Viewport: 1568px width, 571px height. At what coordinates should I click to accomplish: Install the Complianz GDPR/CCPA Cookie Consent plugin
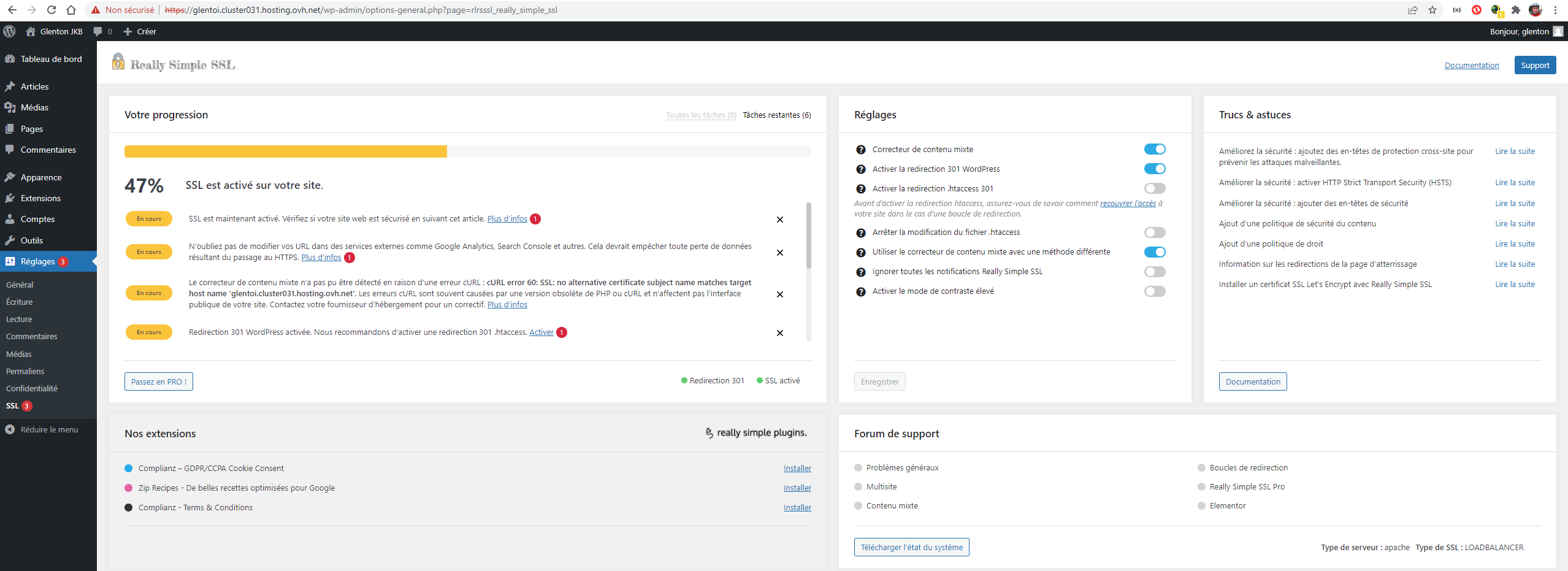tap(797, 469)
